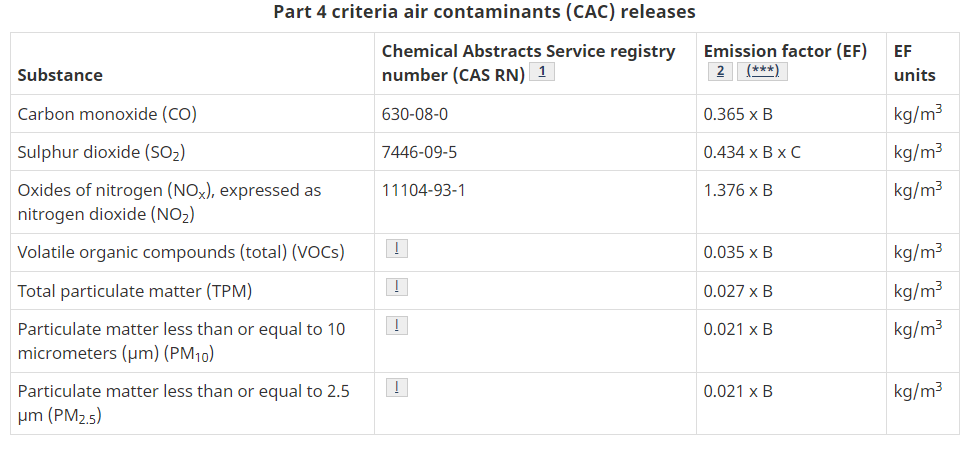Click the exclamation footnote in VOCs row

tap(397, 249)
